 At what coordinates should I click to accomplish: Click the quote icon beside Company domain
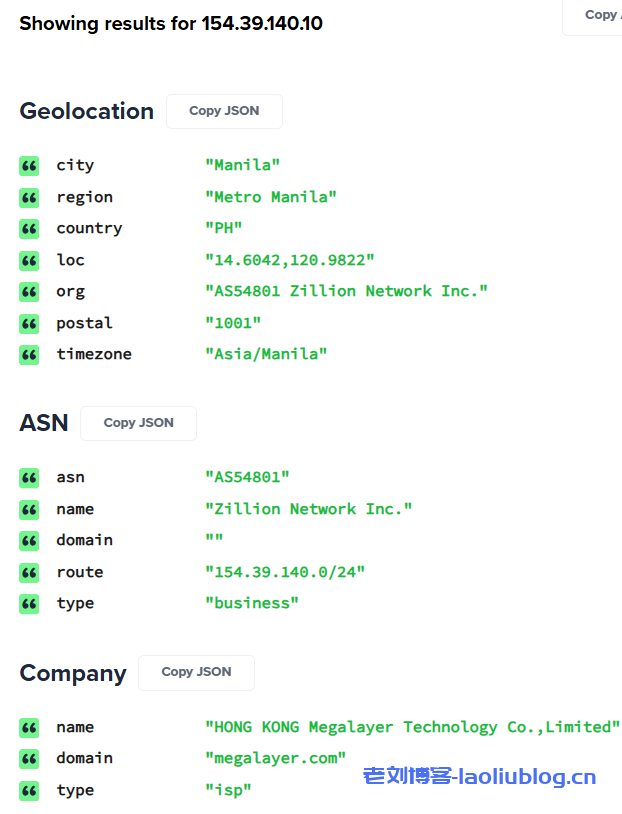point(29,758)
